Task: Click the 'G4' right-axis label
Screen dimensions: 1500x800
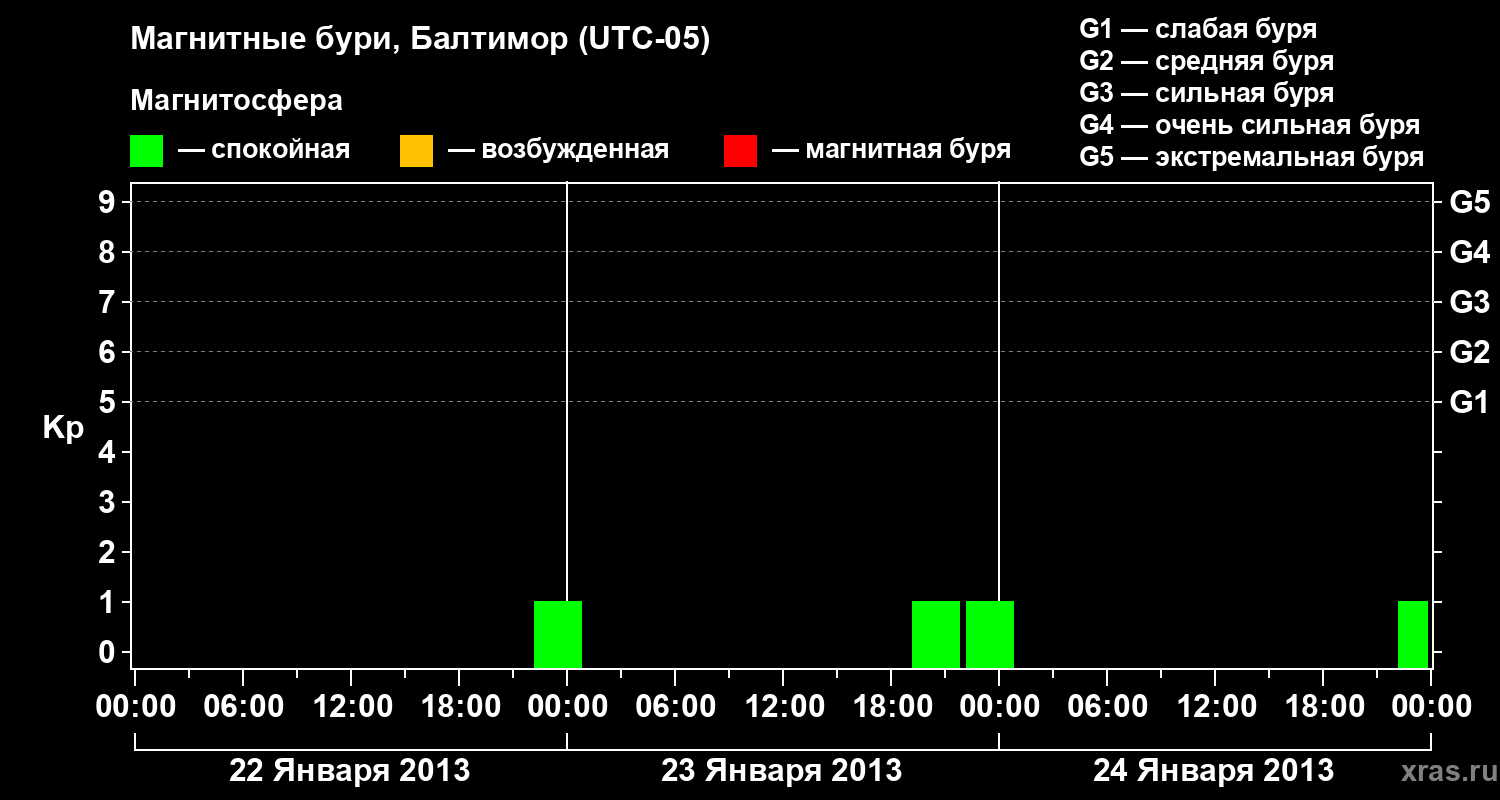Action: click(x=1470, y=252)
